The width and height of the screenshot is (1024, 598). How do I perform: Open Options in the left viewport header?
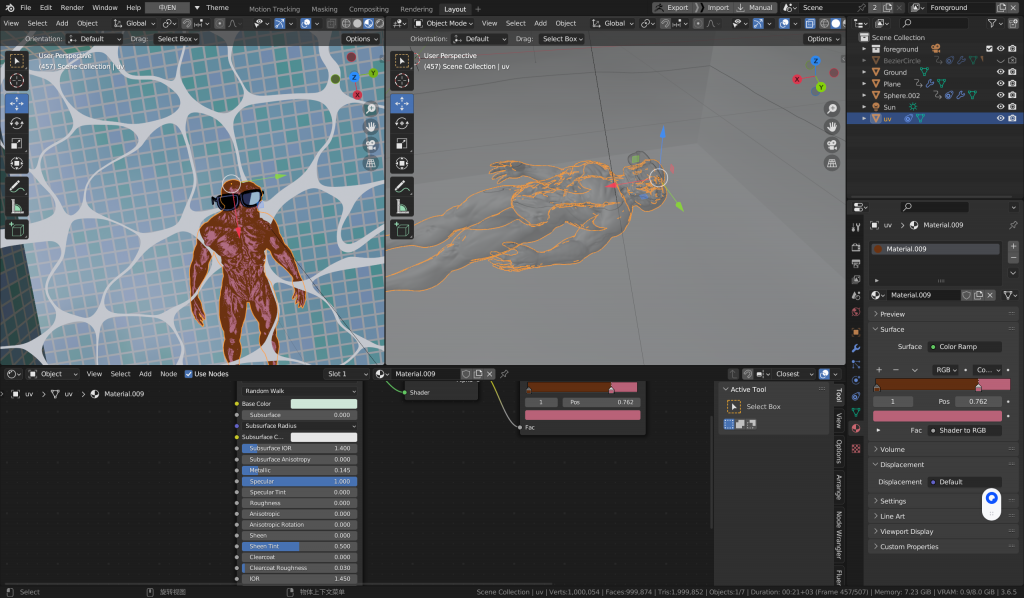(360, 39)
